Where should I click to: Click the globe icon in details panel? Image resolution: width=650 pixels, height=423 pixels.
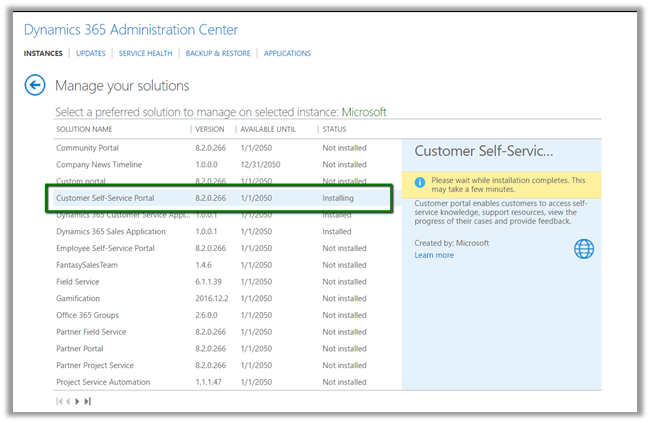pos(584,248)
